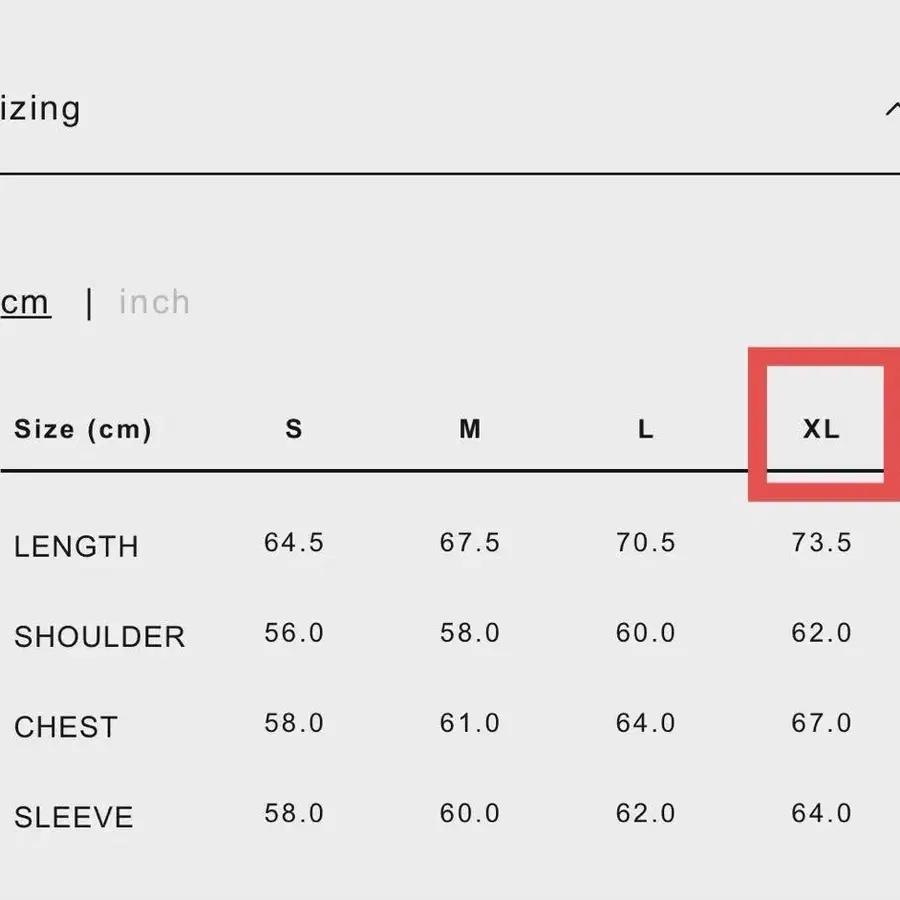The height and width of the screenshot is (900, 900).
Task: Click the S length value 64.5
Action: coord(294,543)
